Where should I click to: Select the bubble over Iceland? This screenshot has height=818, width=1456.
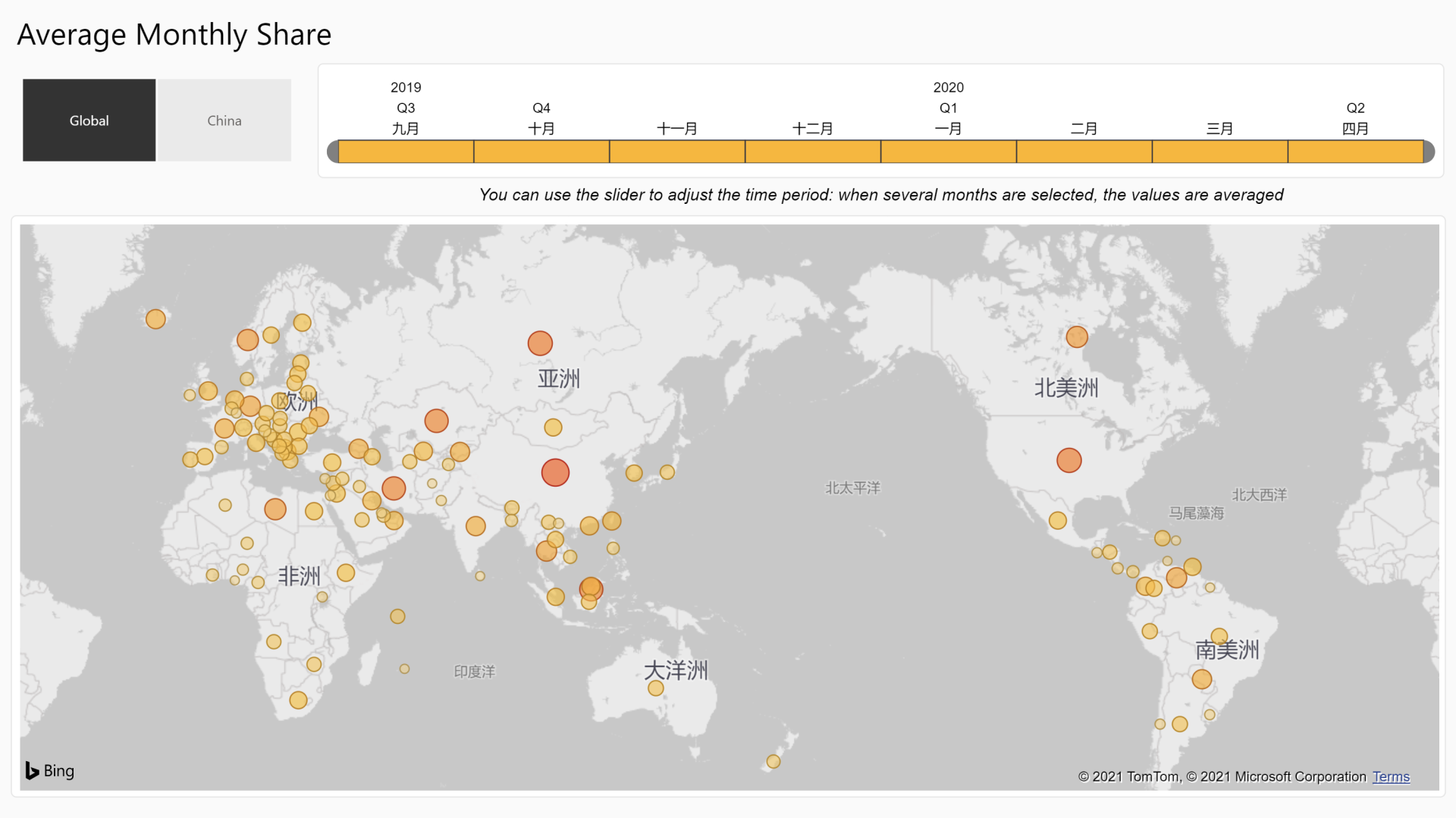[155, 319]
